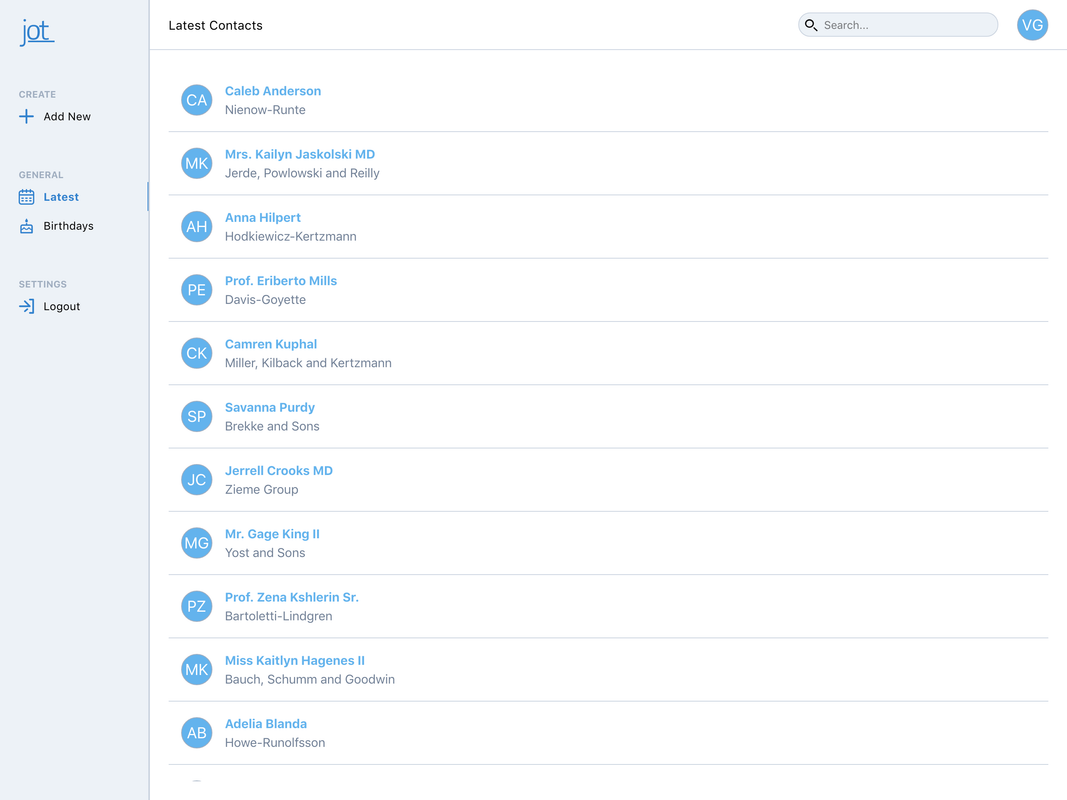Click the magnifier icon in the search bar
The width and height of the screenshot is (1067, 800).
click(810, 25)
